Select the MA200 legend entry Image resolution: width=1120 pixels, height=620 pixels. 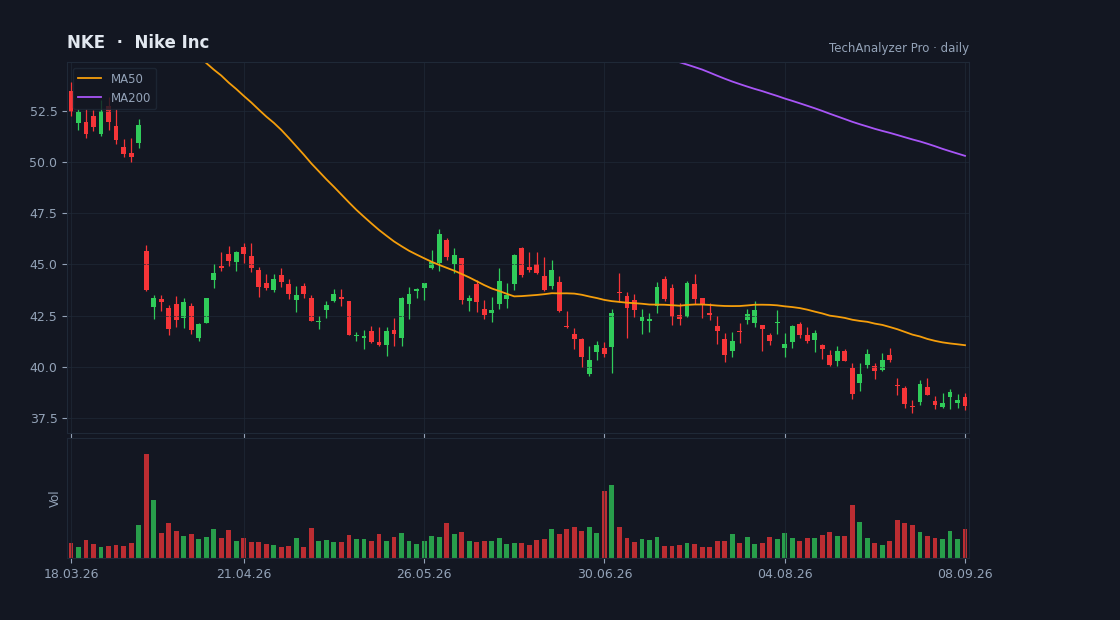pos(114,98)
